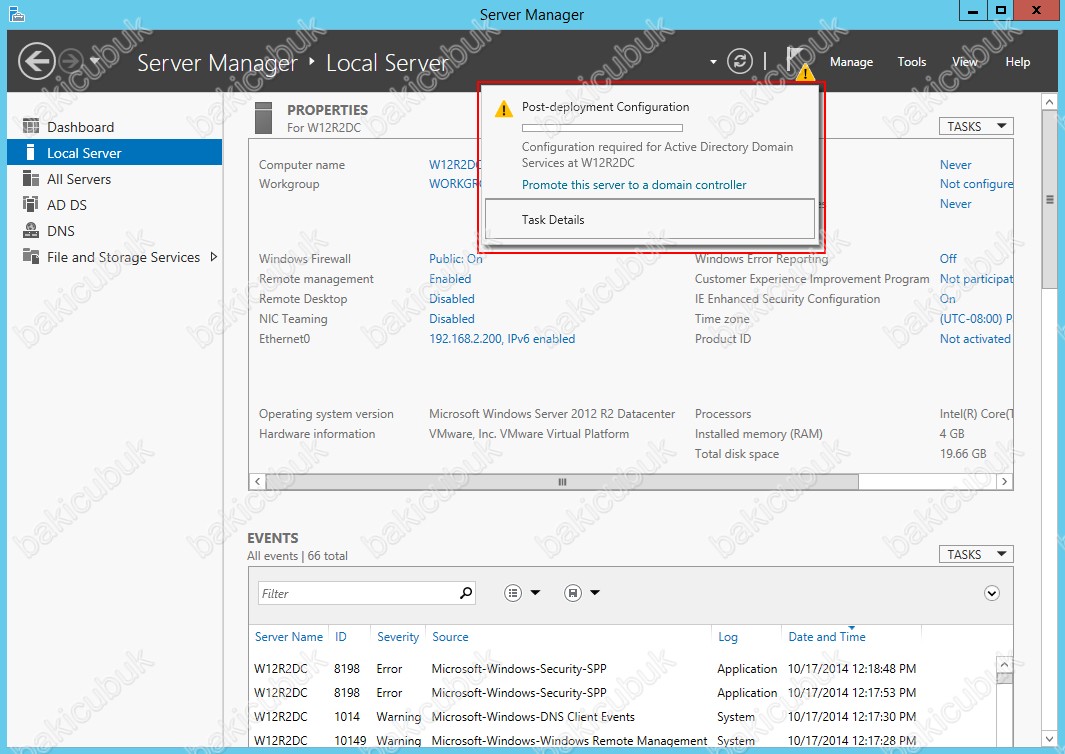The width and height of the screenshot is (1065, 754).
Task: Refresh Server Manager with the refresh icon
Action: pos(740,61)
